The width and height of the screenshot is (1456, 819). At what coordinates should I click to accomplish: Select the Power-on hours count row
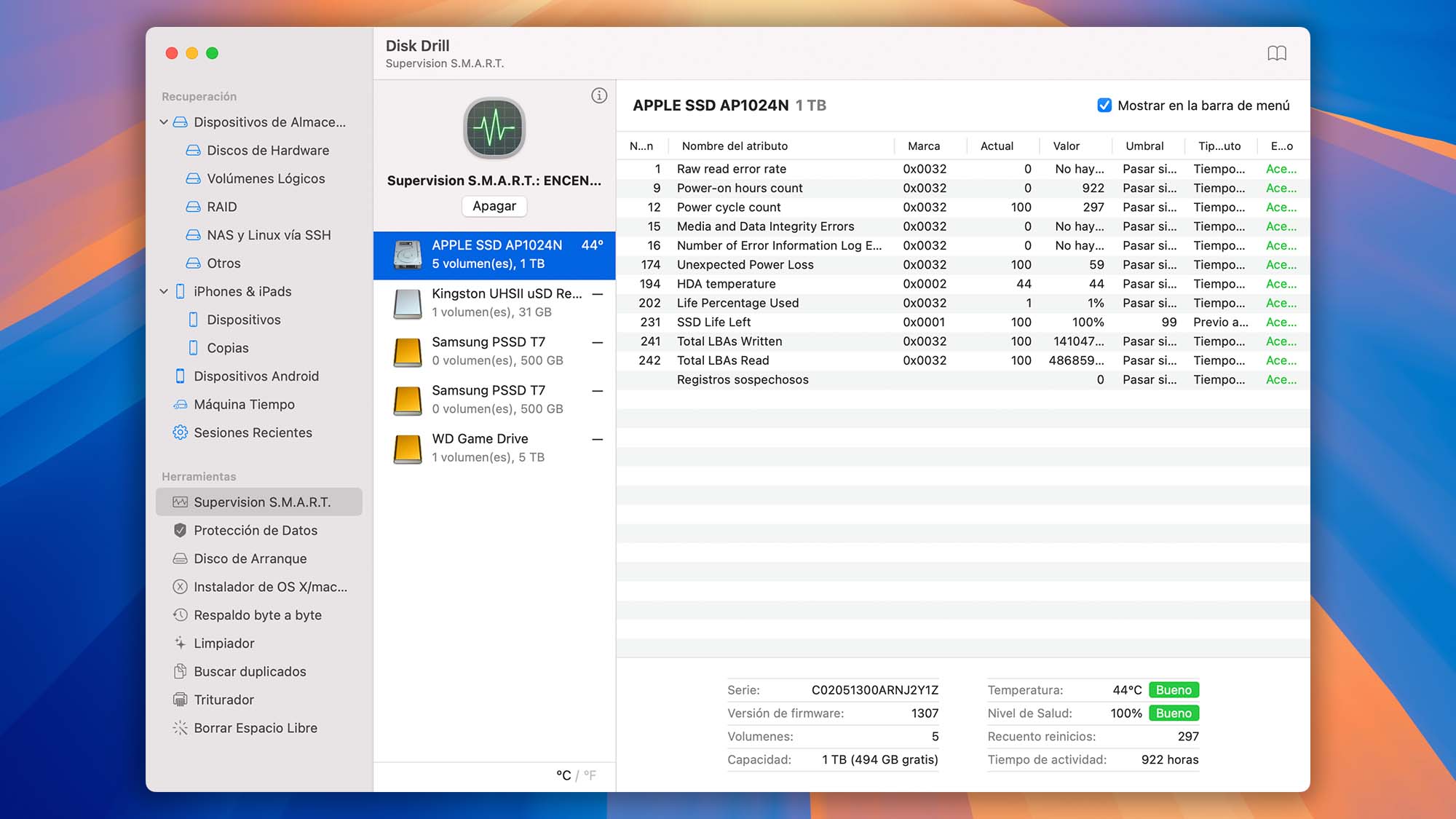pos(962,188)
